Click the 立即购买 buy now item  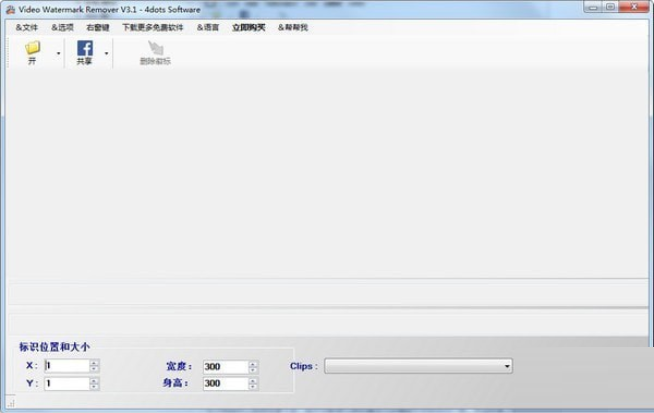248,27
